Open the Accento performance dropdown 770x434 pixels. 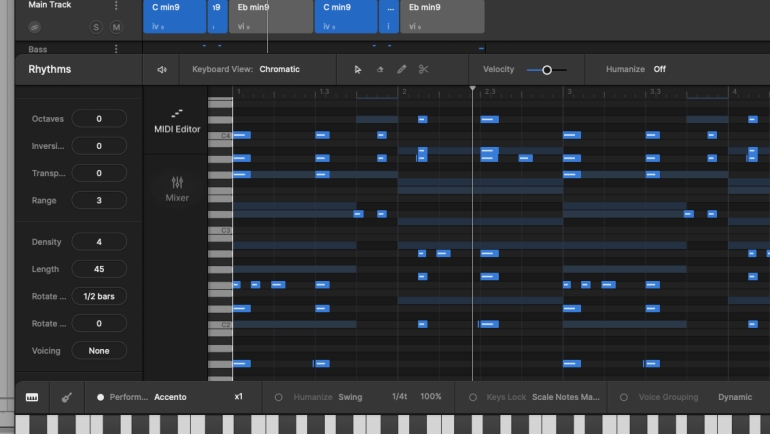(170, 397)
